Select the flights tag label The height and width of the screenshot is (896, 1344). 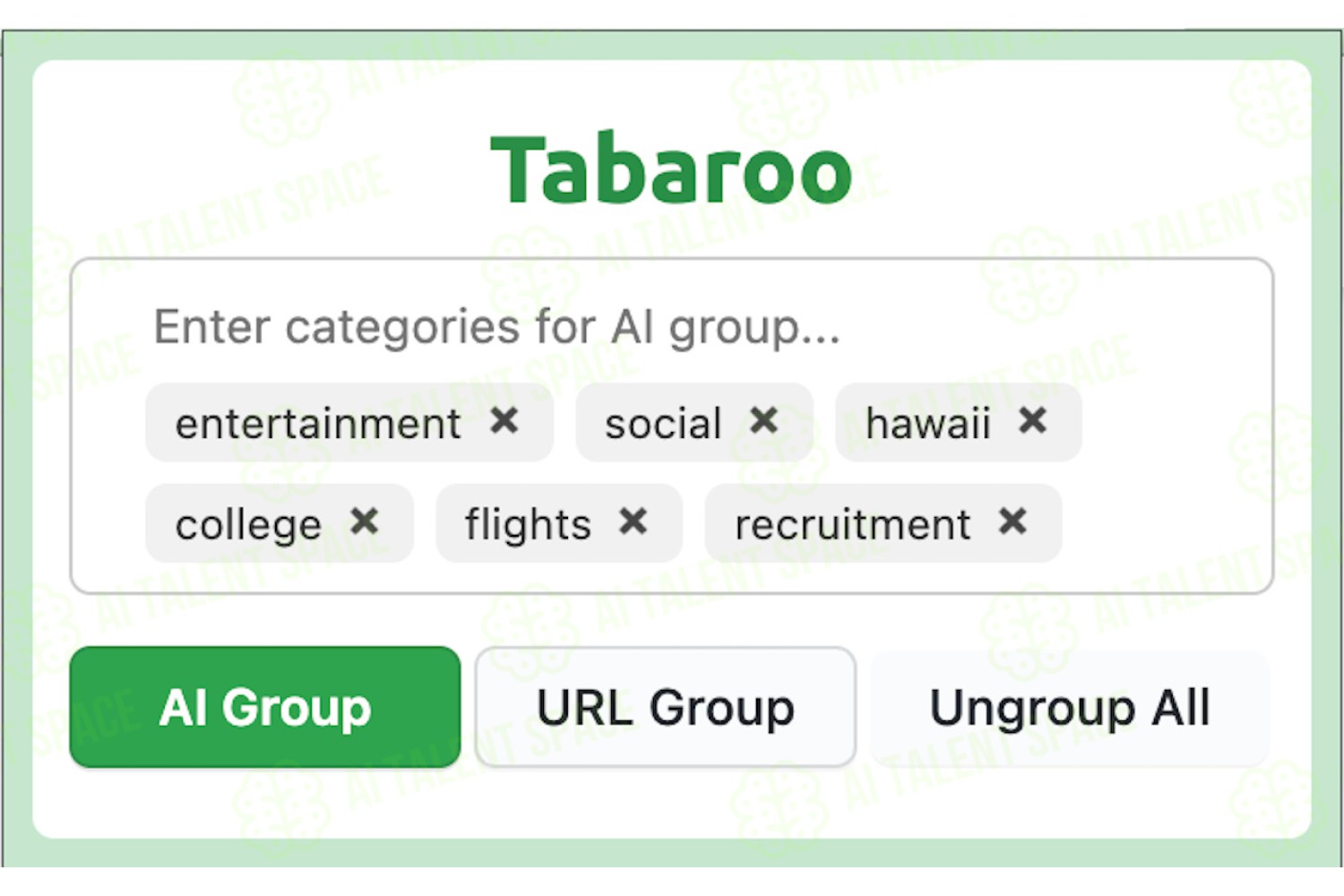click(528, 524)
